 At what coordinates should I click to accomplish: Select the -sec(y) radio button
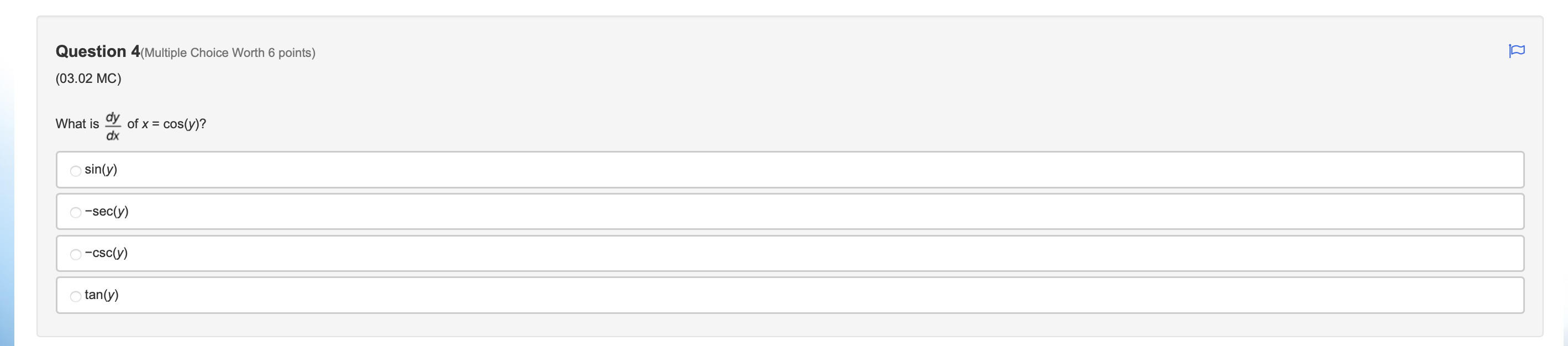[x=75, y=213]
